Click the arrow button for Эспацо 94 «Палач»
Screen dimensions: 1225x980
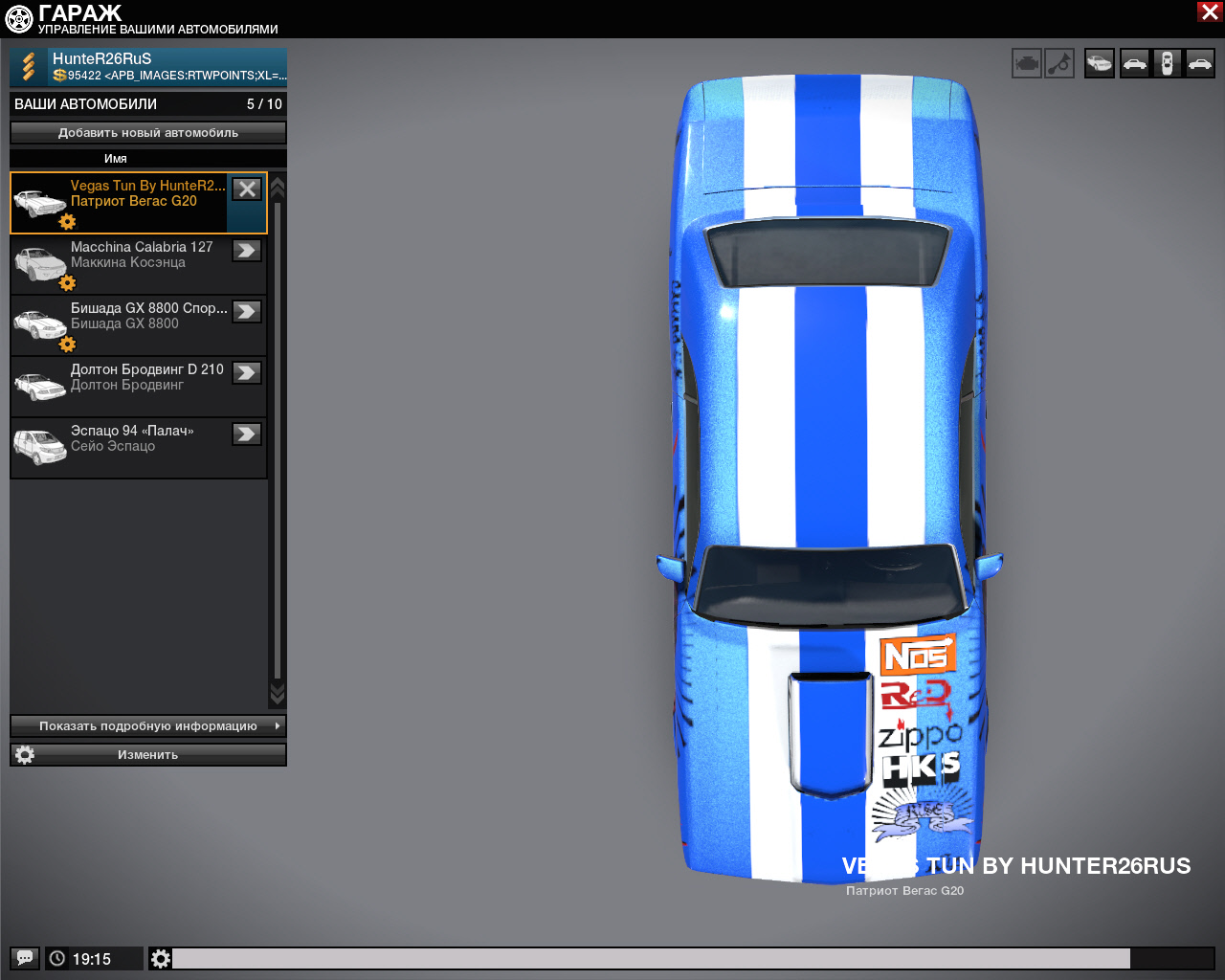pos(247,434)
